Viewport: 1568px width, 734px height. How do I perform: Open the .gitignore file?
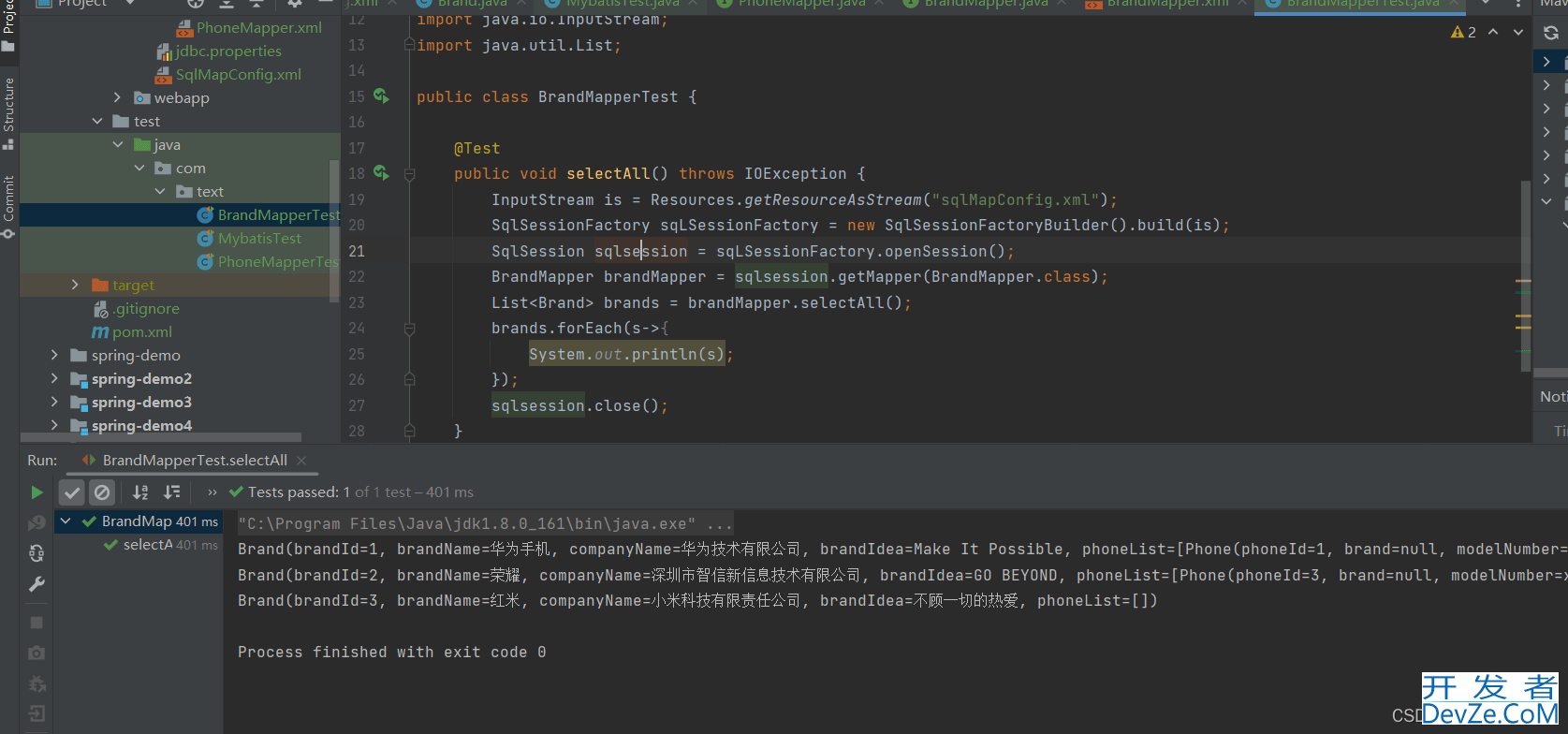click(x=137, y=309)
